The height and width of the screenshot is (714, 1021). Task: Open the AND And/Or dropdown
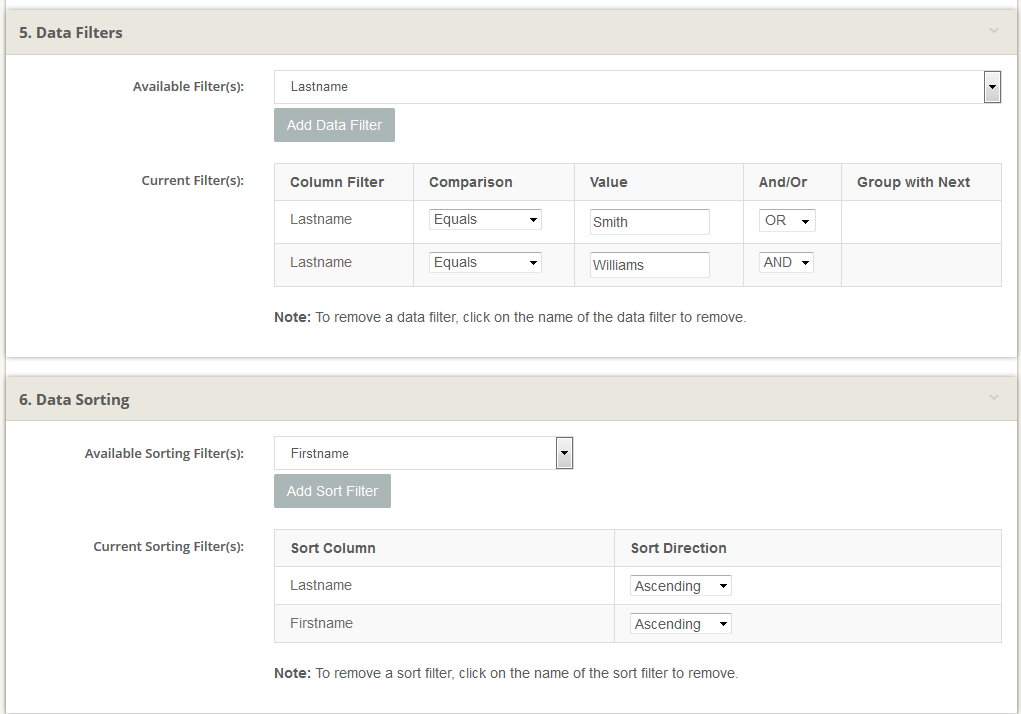787,263
